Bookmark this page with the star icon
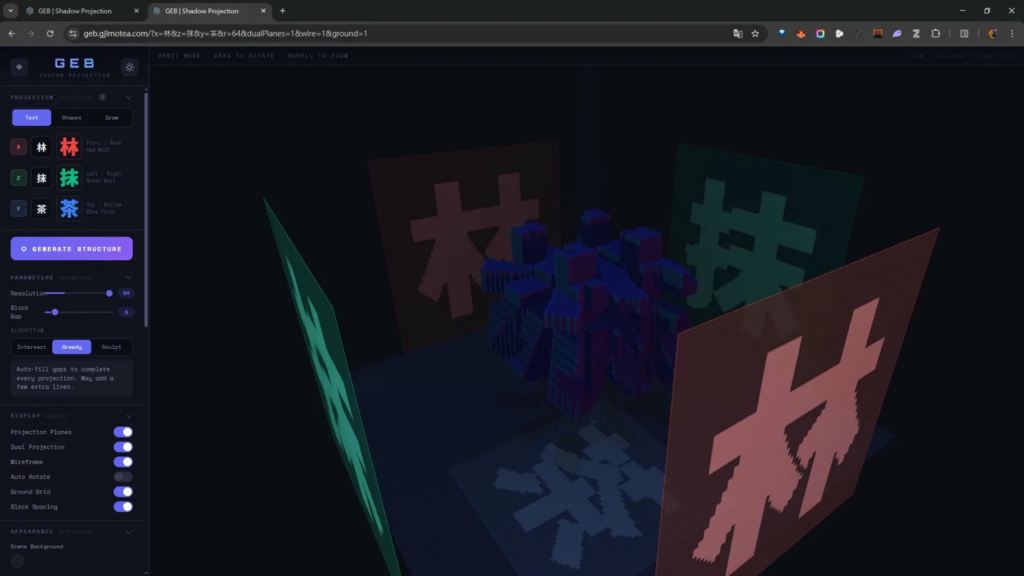The image size is (1024, 576). [x=755, y=33]
